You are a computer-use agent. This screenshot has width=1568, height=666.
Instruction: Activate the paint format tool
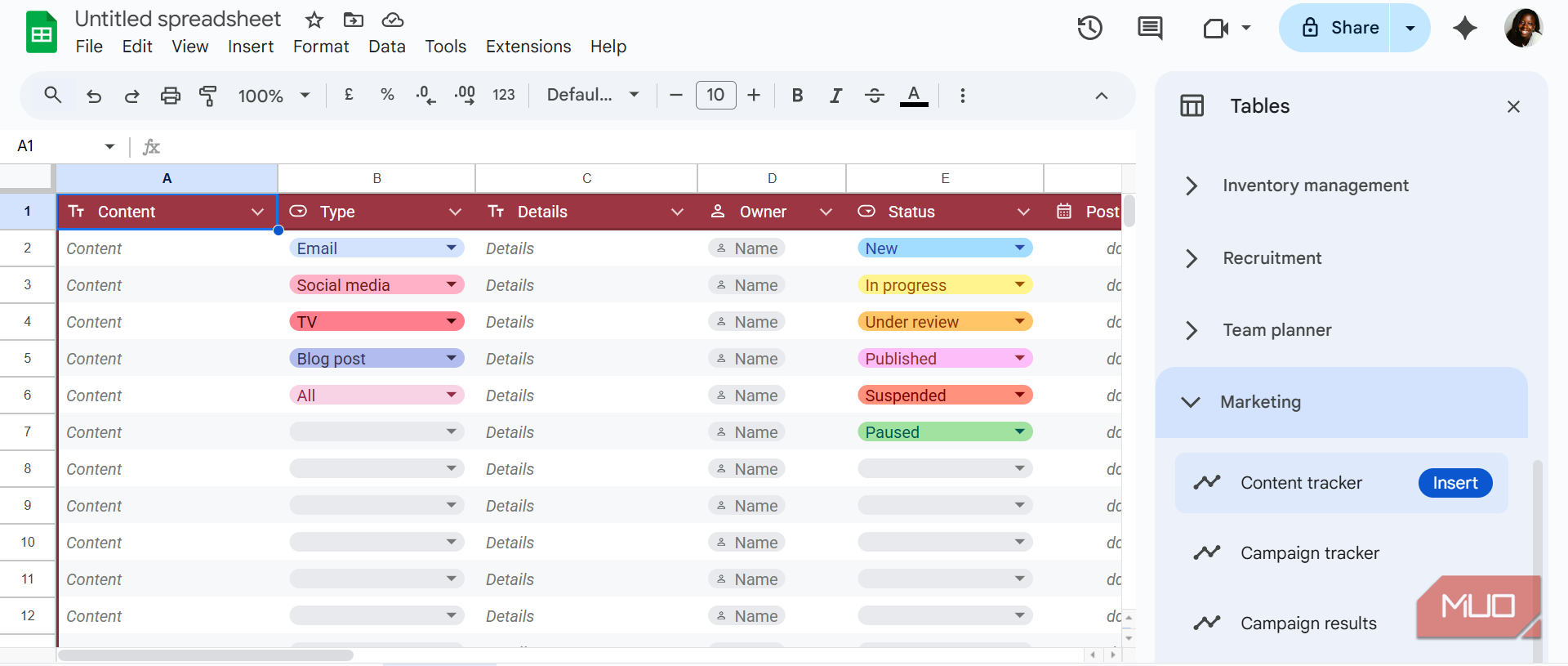coord(208,96)
